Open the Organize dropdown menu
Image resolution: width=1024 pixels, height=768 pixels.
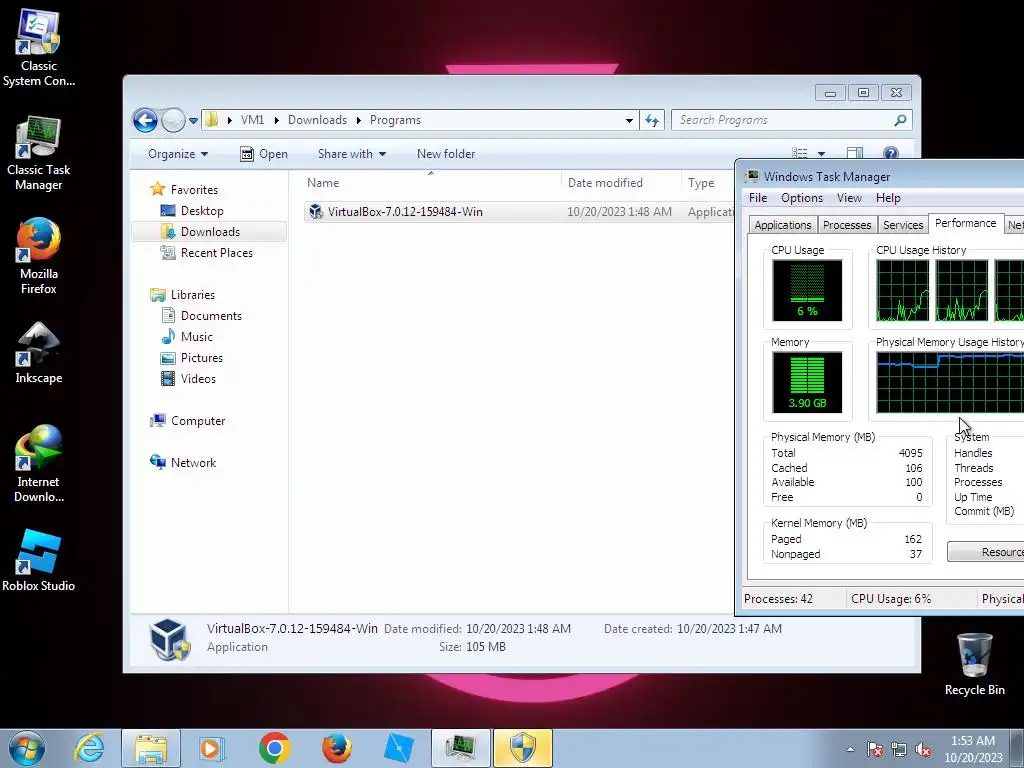pos(178,154)
